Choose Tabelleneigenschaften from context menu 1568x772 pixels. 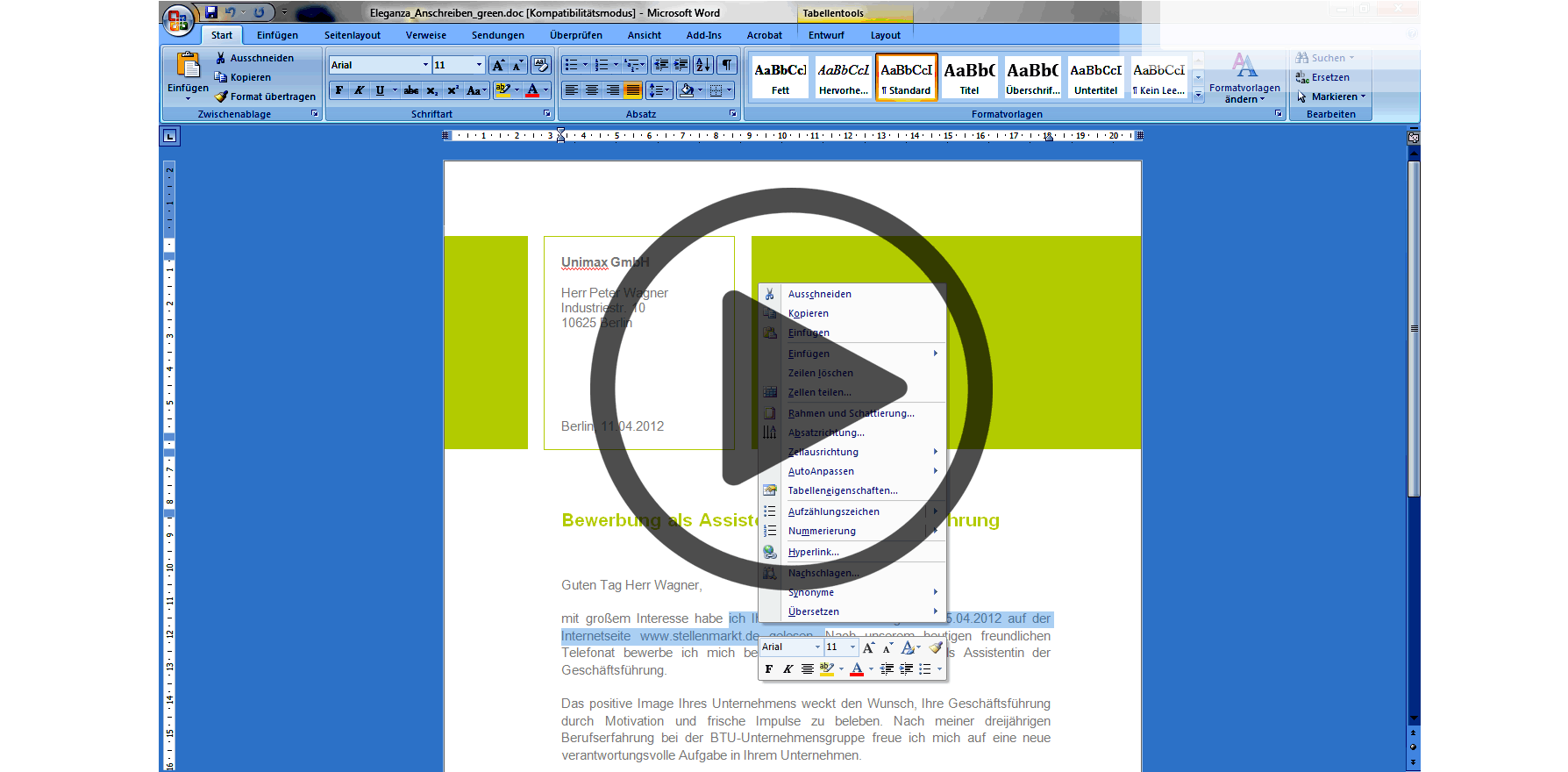pos(842,490)
